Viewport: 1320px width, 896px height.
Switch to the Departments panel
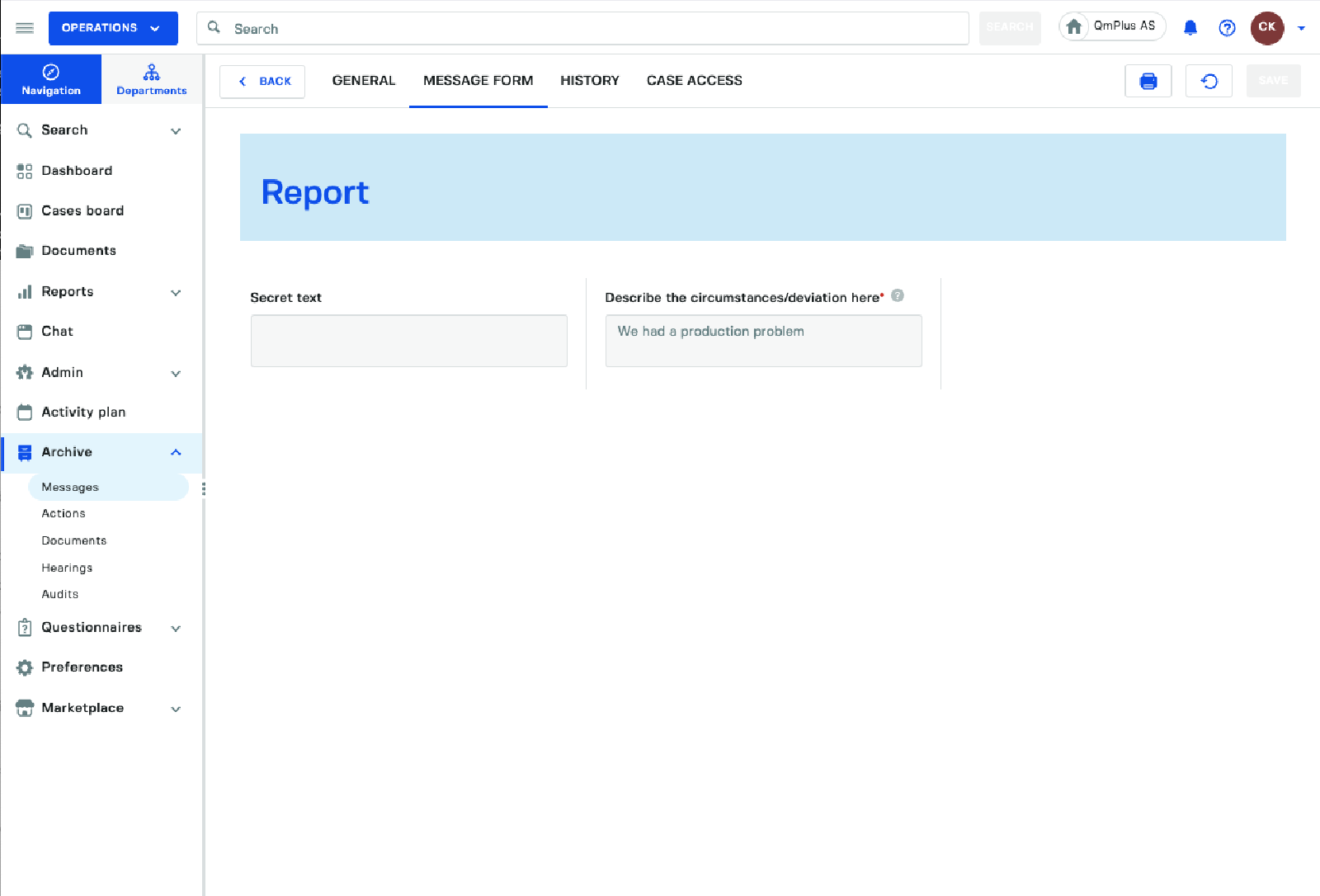[x=152, y=79]
